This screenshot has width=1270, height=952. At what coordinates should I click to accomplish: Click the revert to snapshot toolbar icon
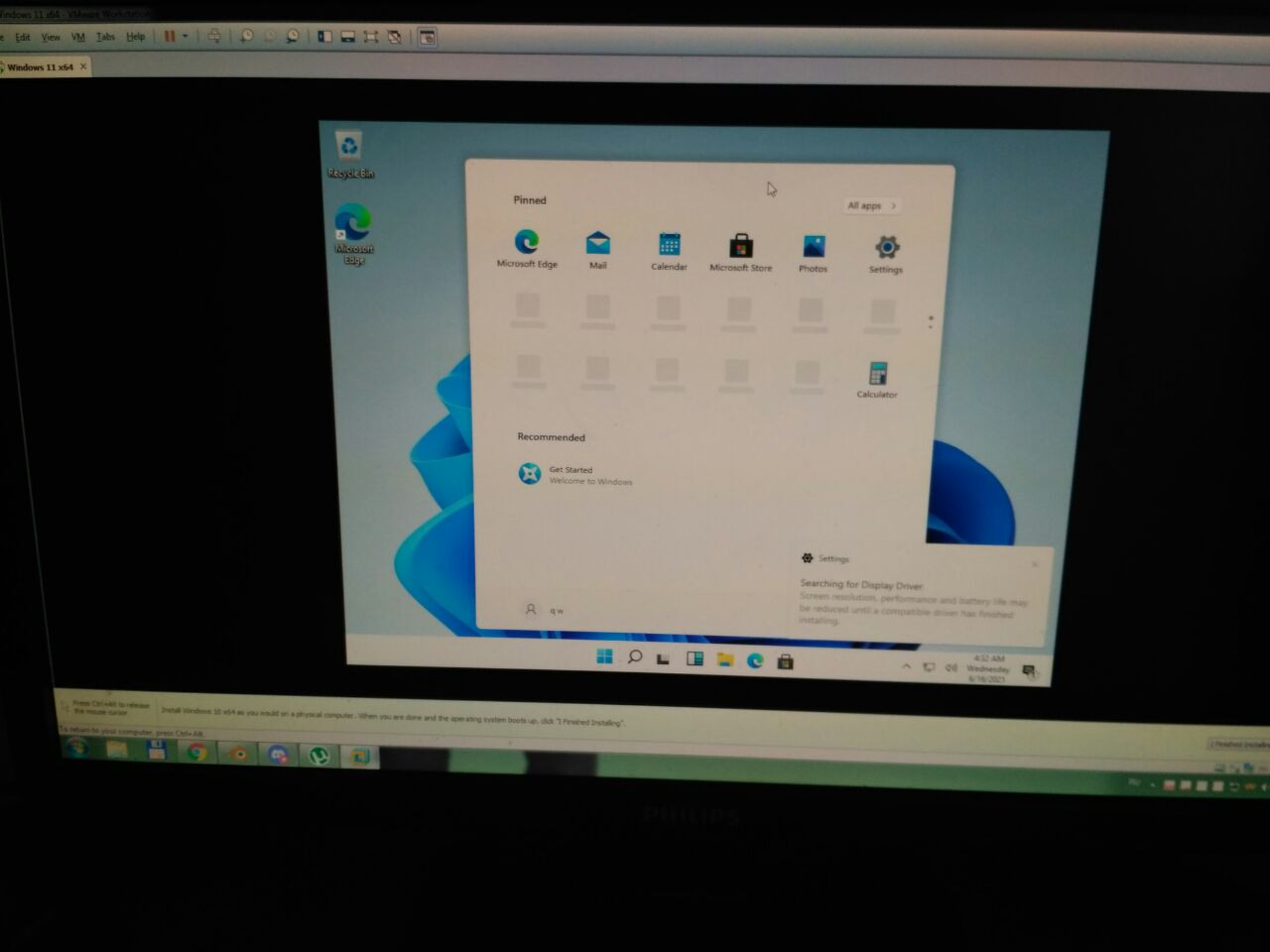click(x=270, y=37)
